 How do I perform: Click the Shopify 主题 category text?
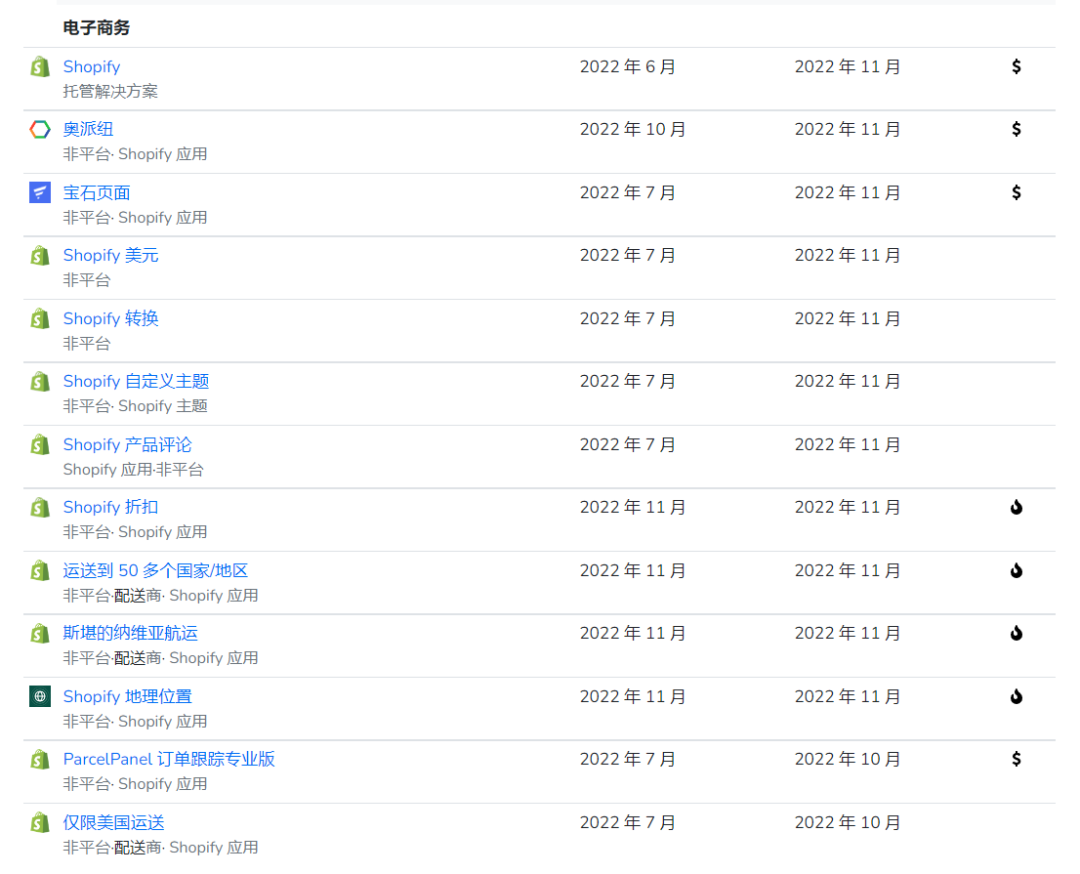(163, 406)
